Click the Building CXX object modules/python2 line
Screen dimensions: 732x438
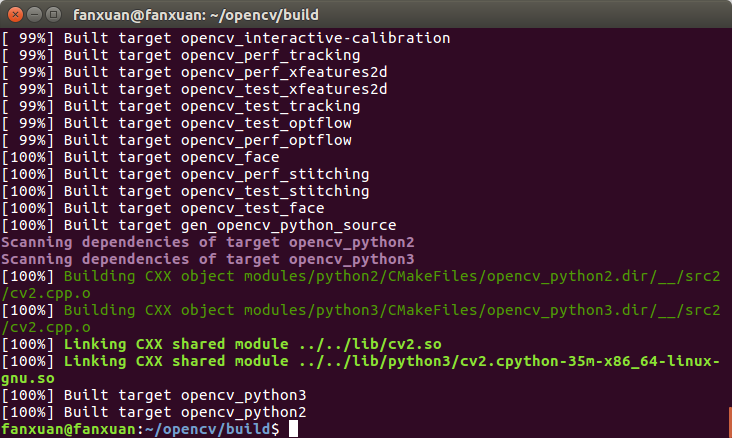pyautogui.click(x=360, y=276)
